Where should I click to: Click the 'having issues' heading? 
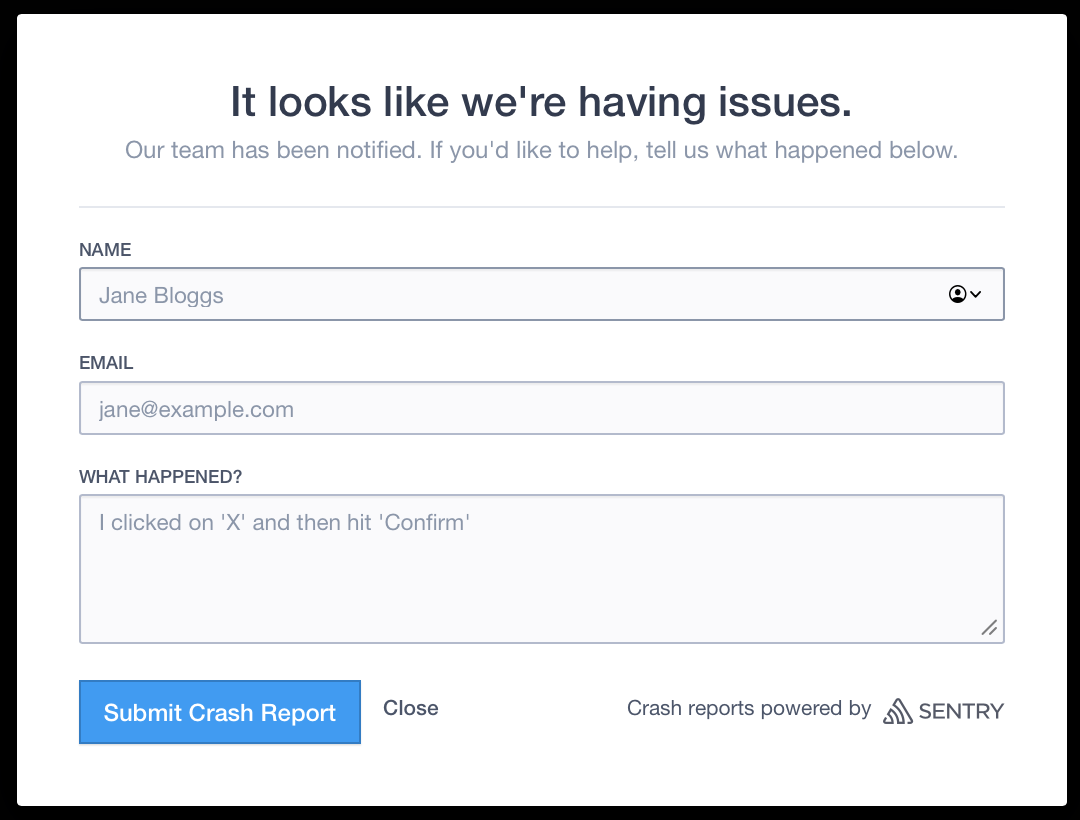[x=541, y=102]
